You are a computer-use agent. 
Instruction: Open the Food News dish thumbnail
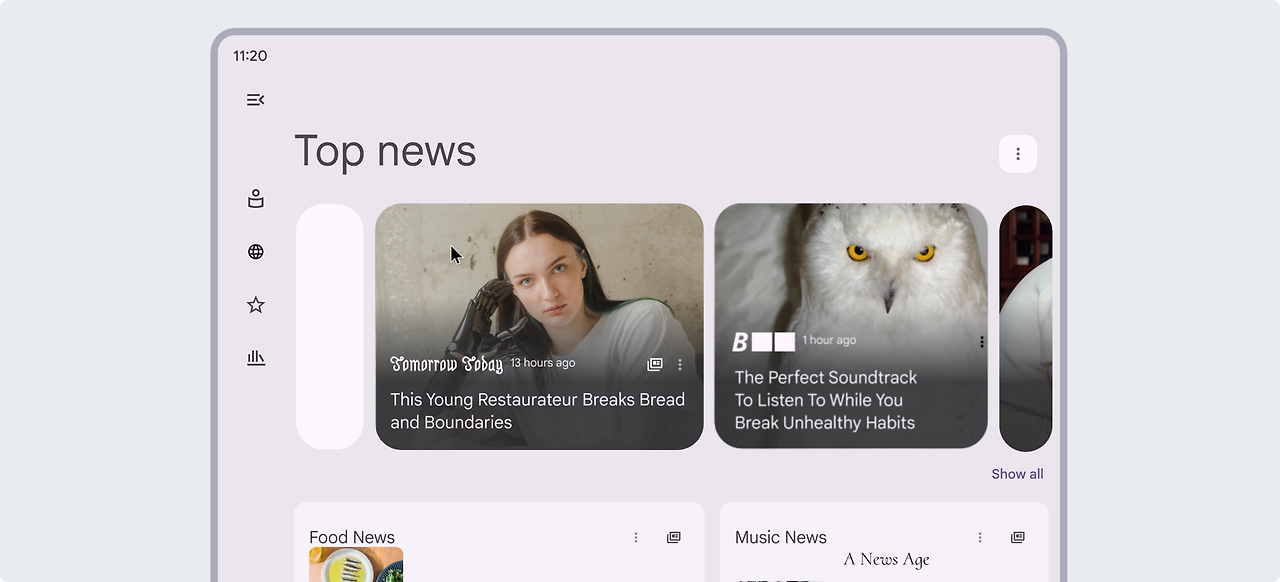point(356,564)
